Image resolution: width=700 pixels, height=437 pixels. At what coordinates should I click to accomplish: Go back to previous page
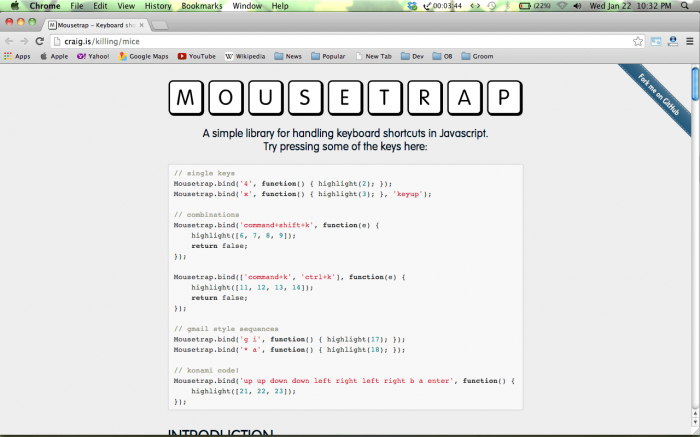[x=9, y=41]
